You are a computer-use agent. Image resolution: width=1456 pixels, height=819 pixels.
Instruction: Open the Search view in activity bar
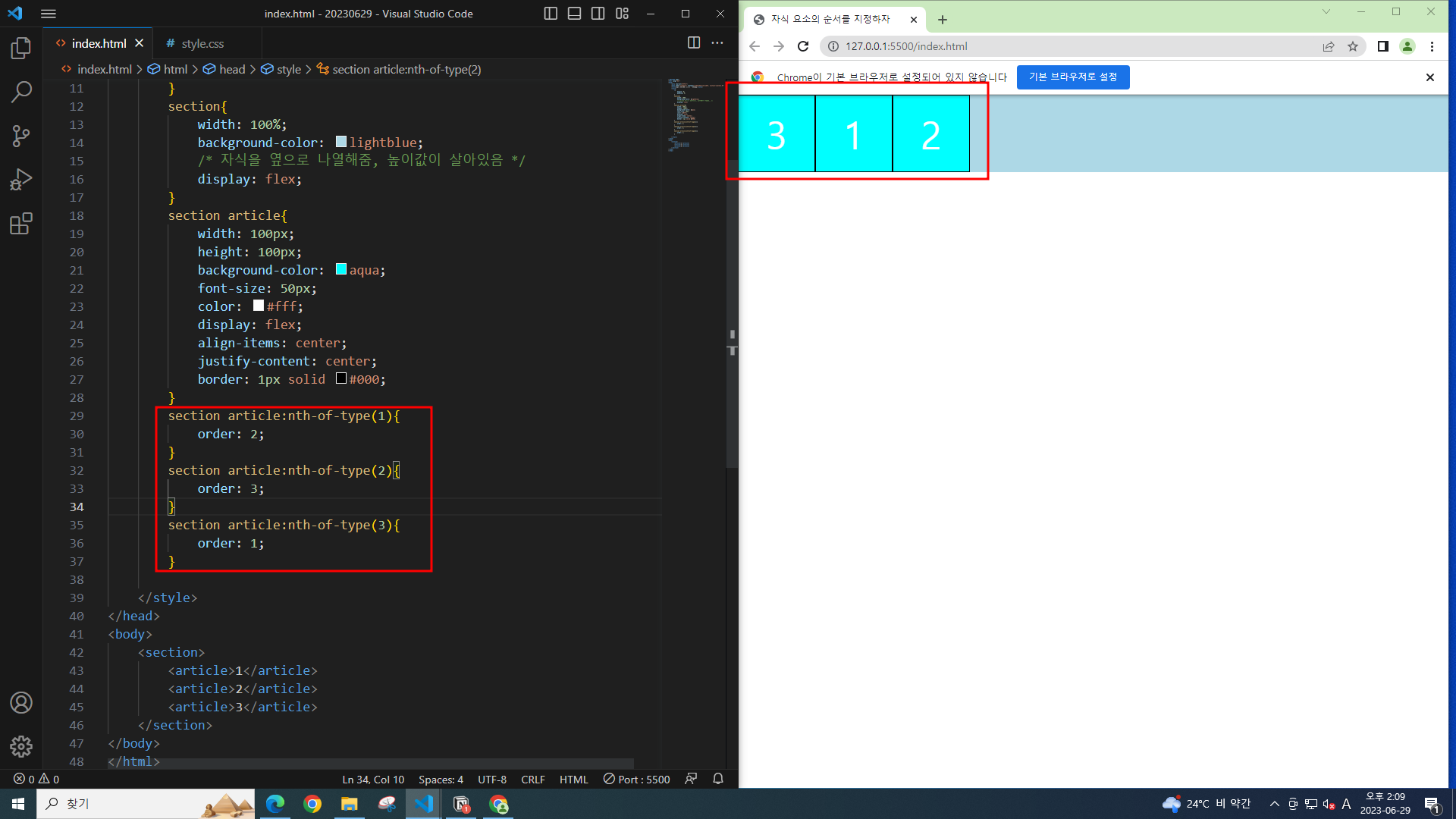[x=21, y=92]
